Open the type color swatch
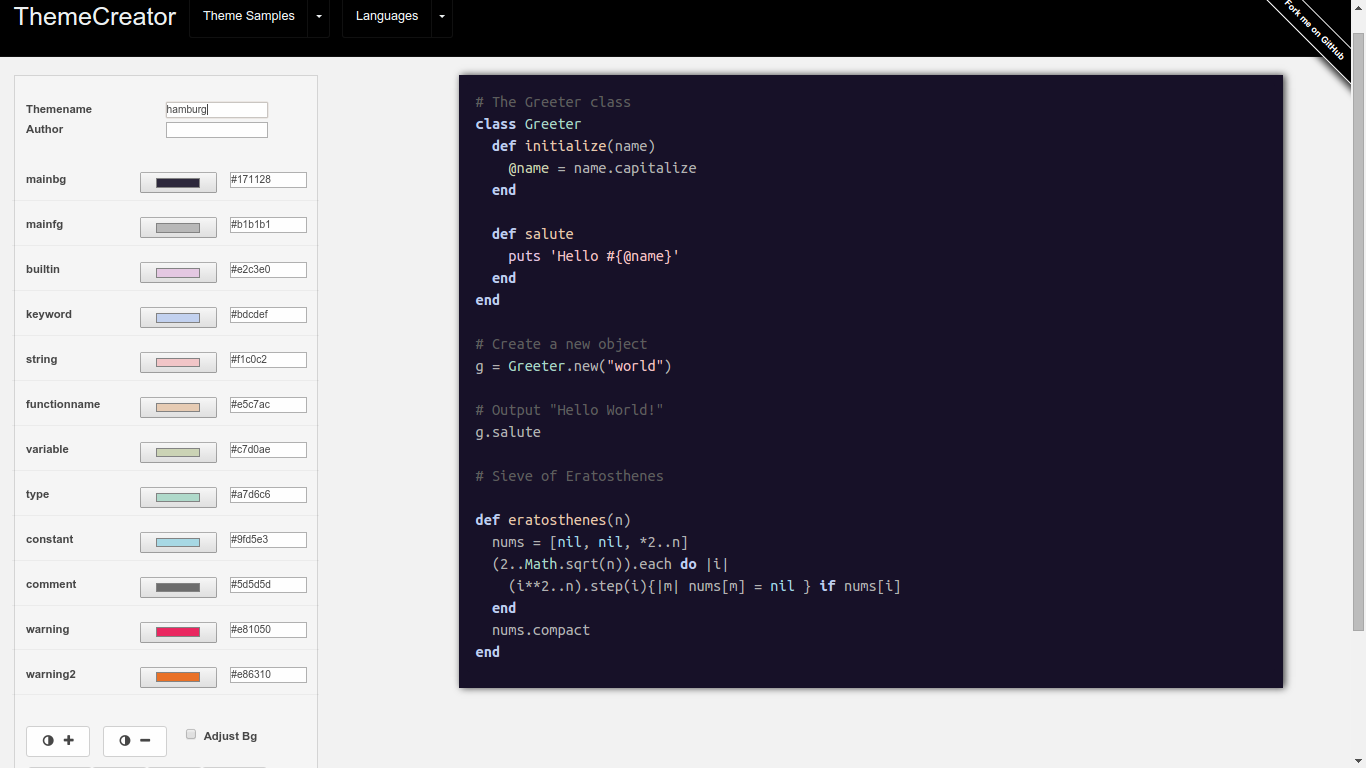The width and height of the screenshot is (1366, 768). 178,497
